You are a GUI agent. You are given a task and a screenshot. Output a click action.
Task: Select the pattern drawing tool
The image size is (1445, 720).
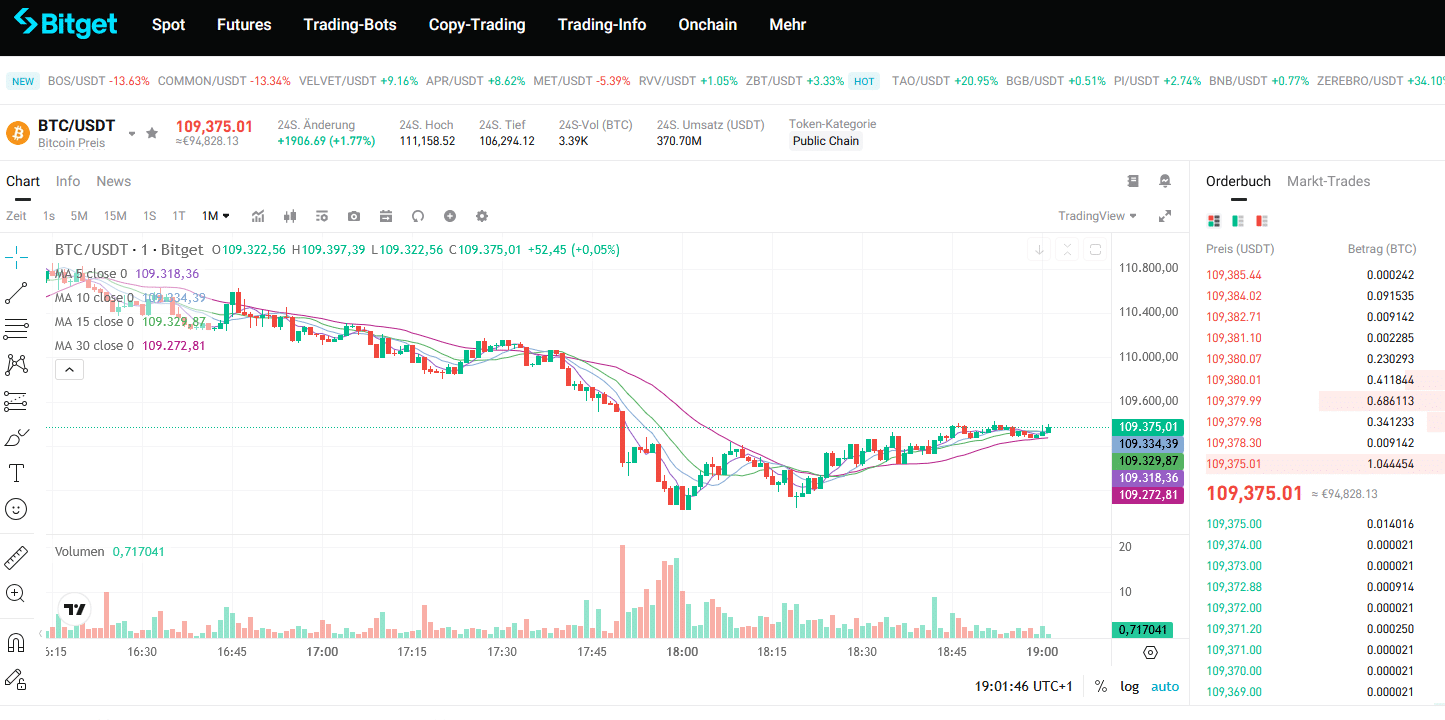coord(16,364)
